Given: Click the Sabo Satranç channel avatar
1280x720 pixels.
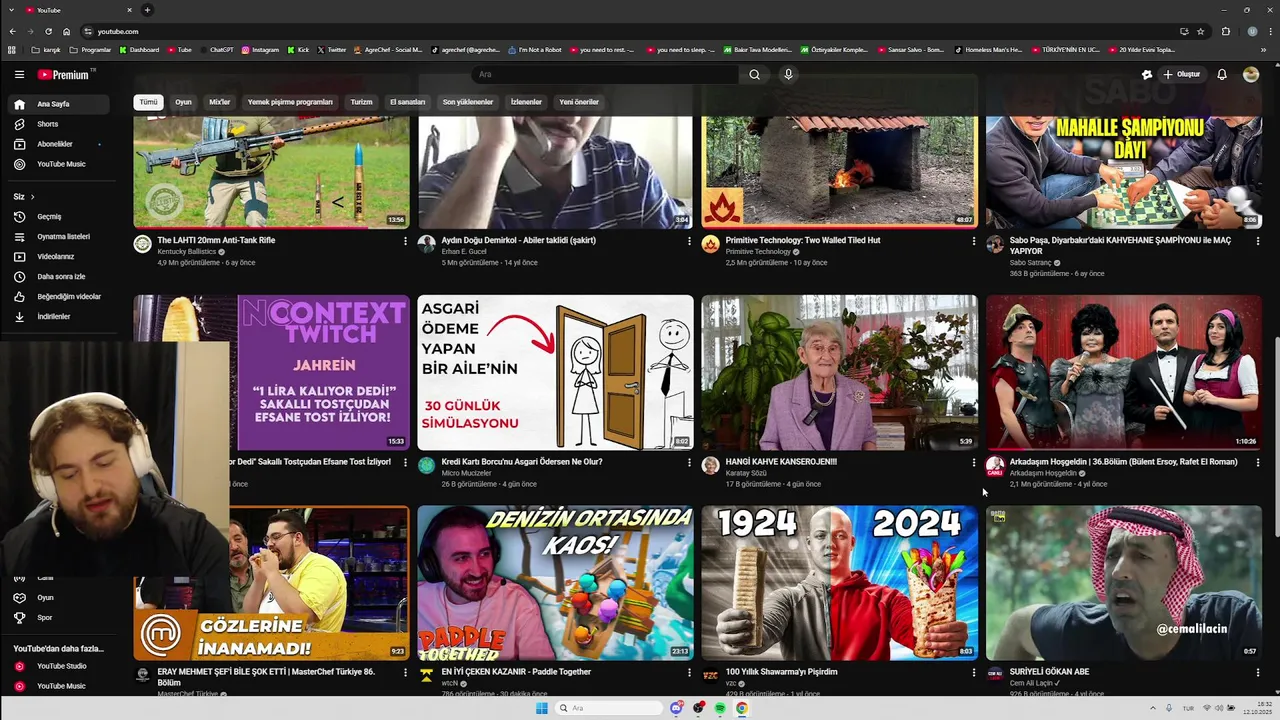Looking at the screenshot, I should click(x=994, y=244).
